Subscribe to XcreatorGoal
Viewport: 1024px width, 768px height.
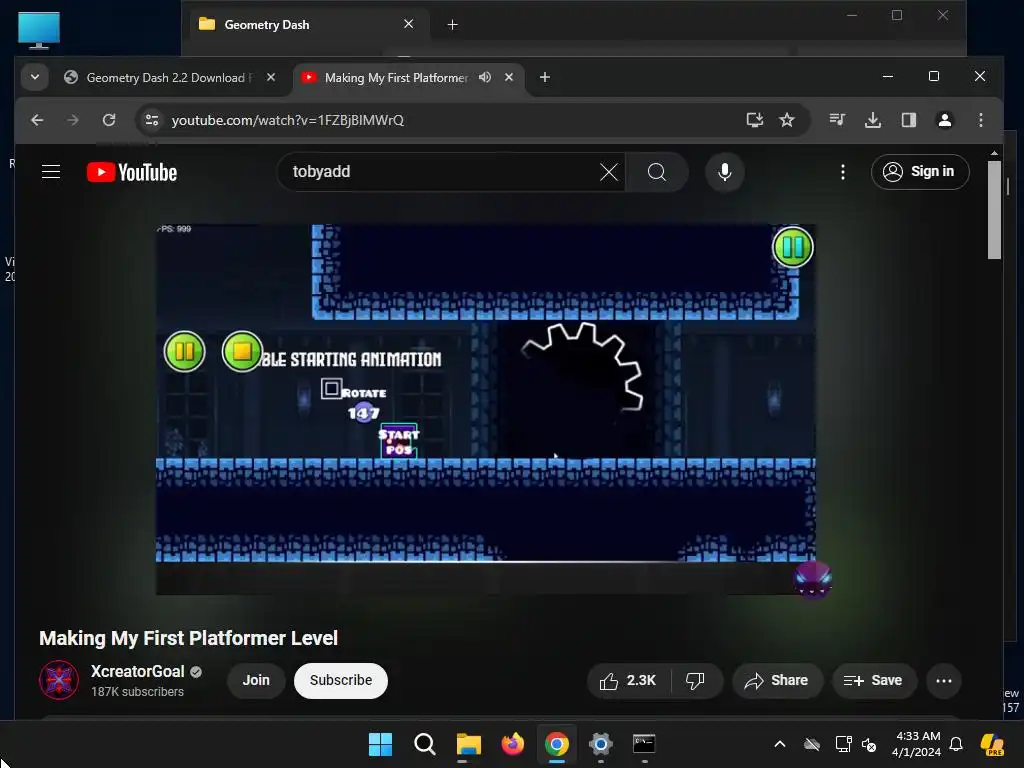[341, 680]
